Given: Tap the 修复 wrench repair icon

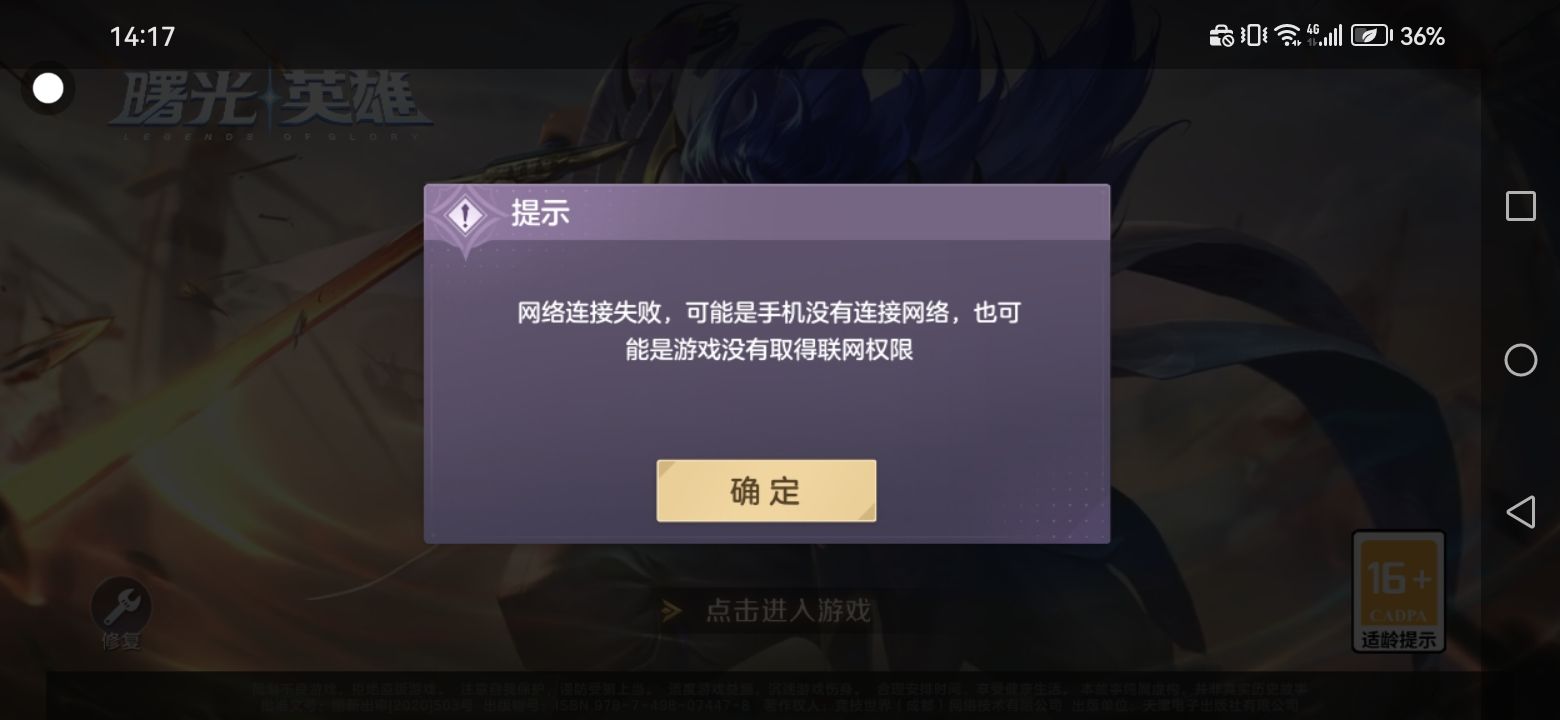Looking at the screenshot, I should pos(121,612).
